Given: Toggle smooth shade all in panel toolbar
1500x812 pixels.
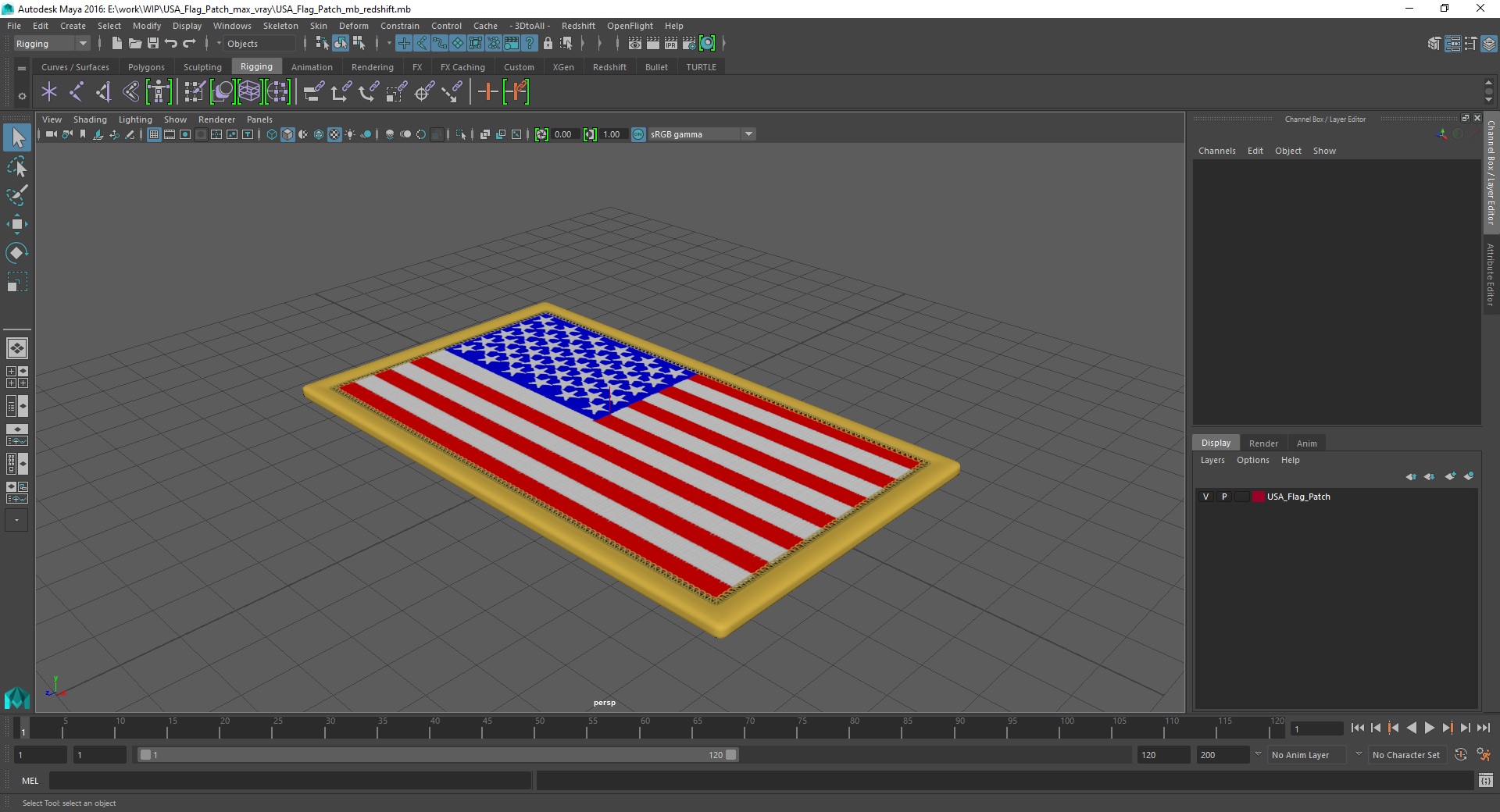Looking at the screenshot, I should [x=287, y=134].
